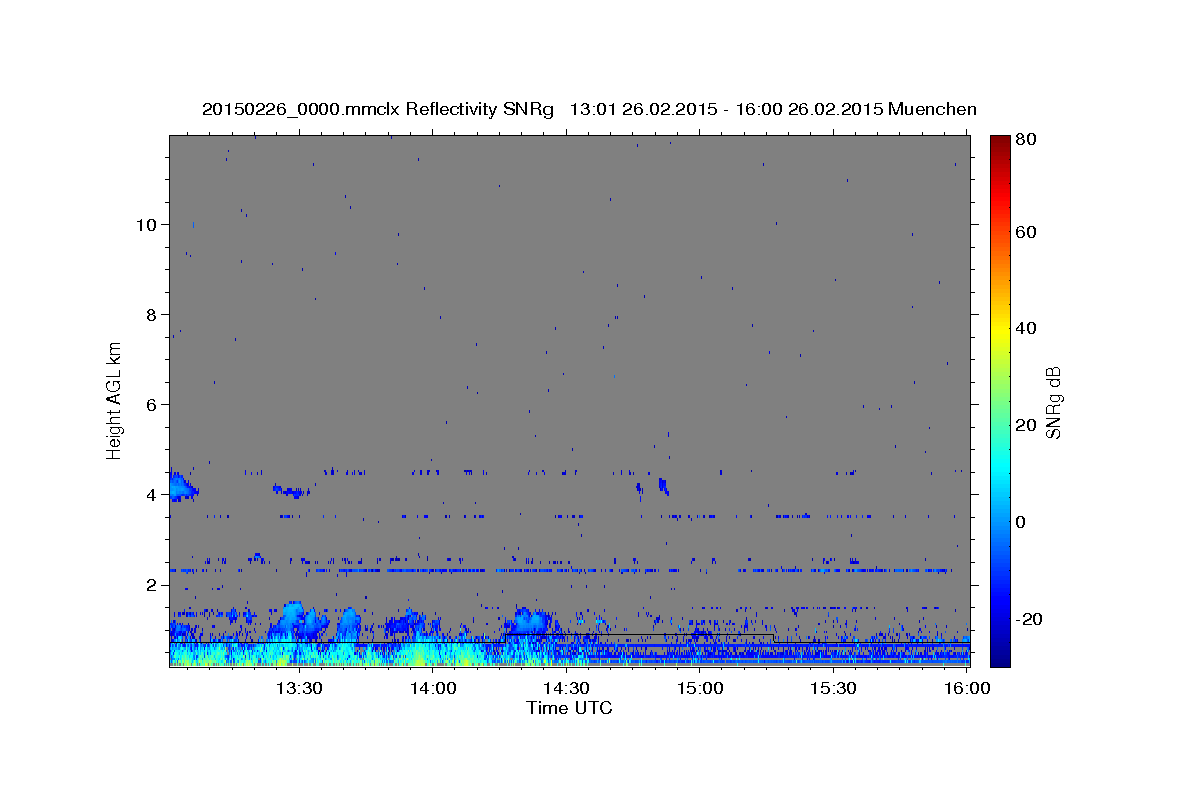Image resolution: width=1200 pixels, height=800 pixels.
Task: Click the height tick label 8
Action: coord(150,314)
